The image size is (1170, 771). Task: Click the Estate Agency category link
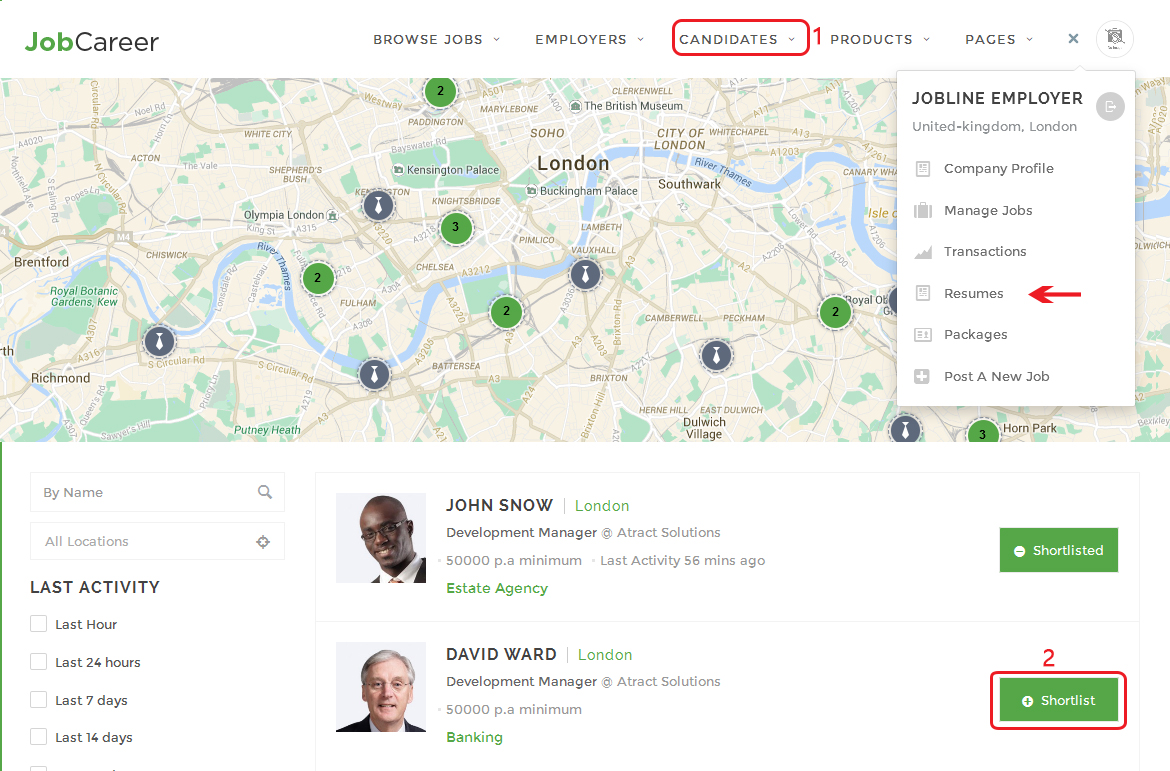tap(496, 588)
